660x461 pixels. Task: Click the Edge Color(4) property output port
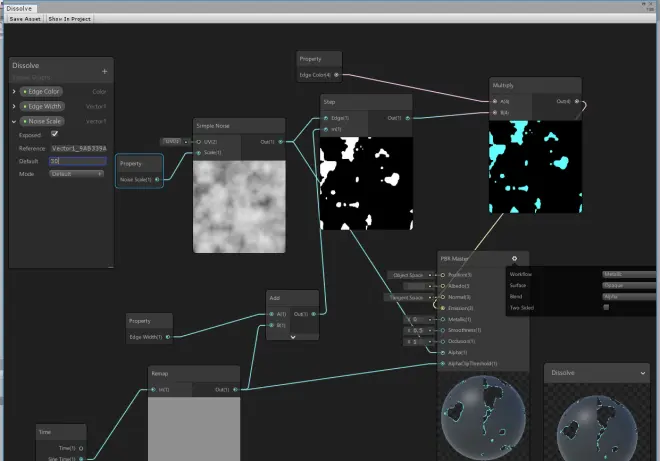click(336, 75)
